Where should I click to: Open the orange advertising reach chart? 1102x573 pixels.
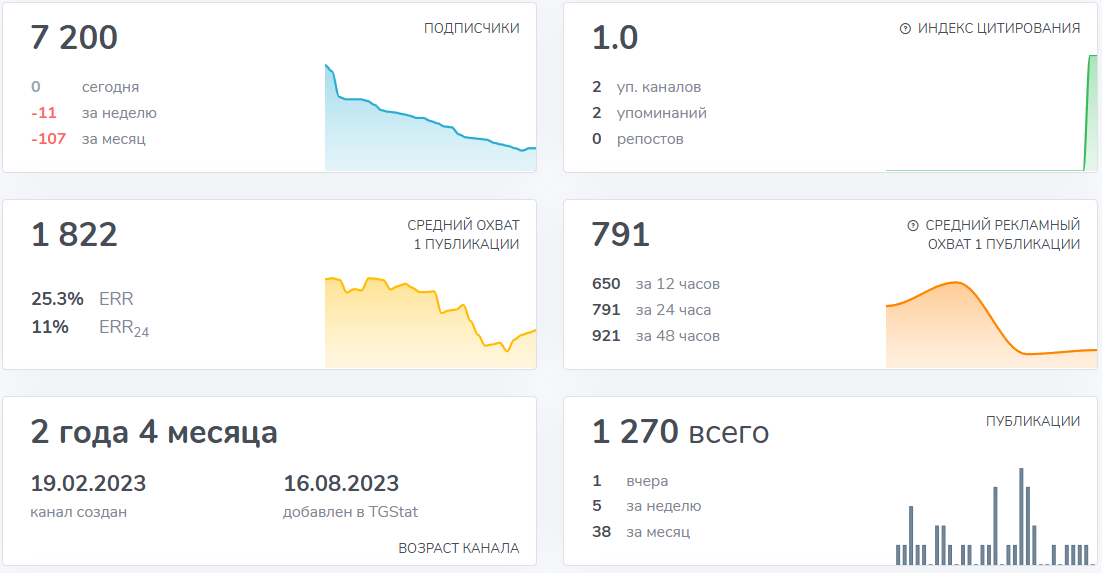coord(991,324)
